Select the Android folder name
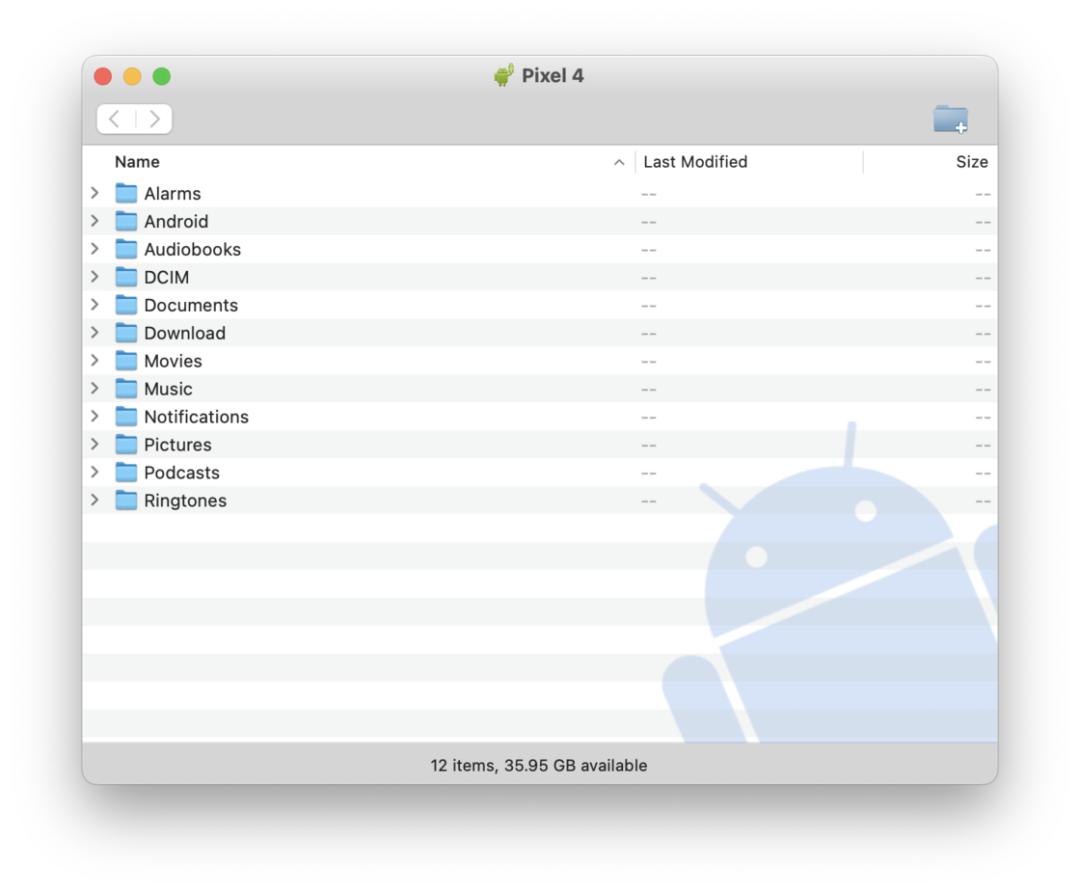Screen dimensions: 1080x893 [176, 221]
